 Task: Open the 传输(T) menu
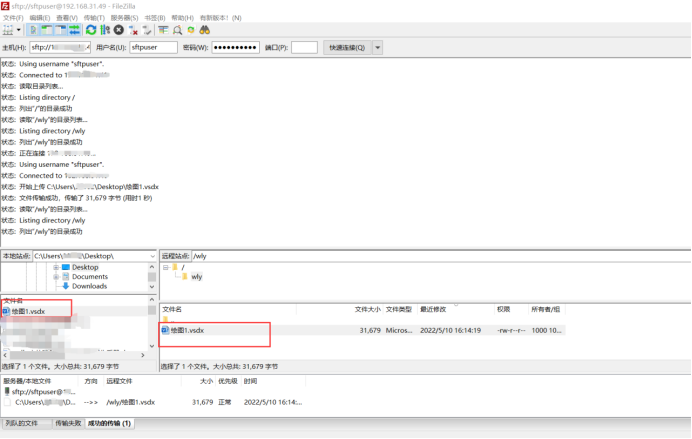click(94, 18)
